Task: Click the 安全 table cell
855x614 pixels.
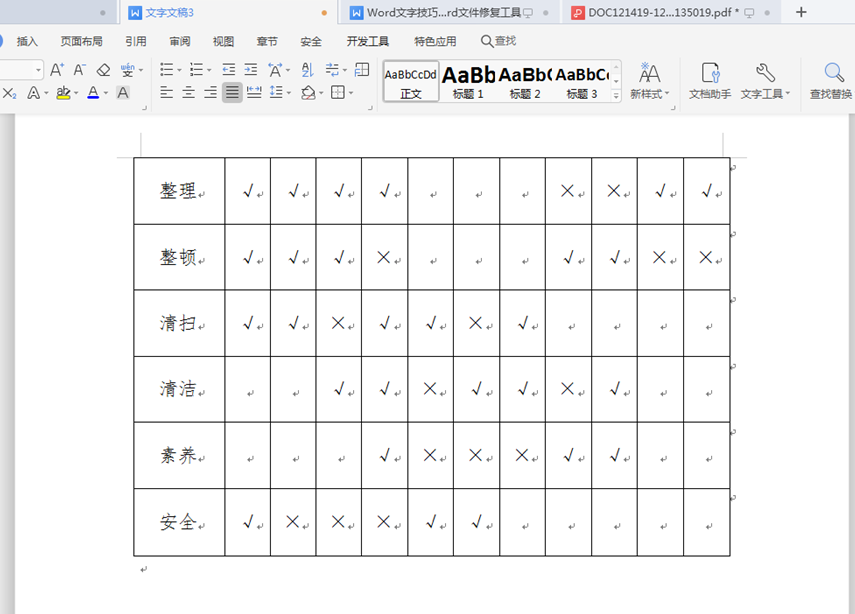Action: tap(179, 522)
